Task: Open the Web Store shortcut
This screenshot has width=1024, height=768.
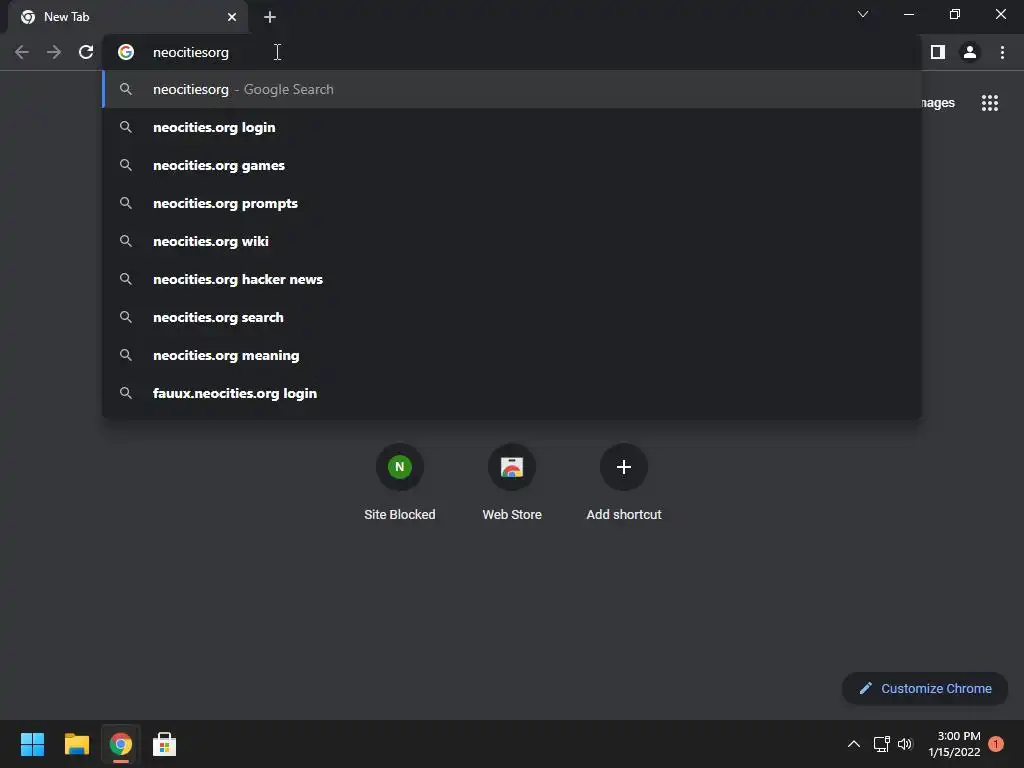Action: (x=512, y=482)
